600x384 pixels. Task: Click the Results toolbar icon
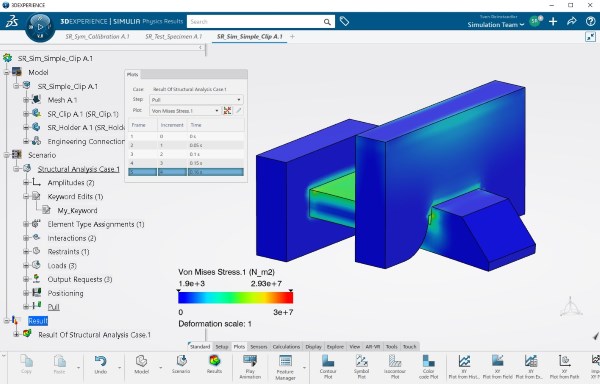point(214,361)
